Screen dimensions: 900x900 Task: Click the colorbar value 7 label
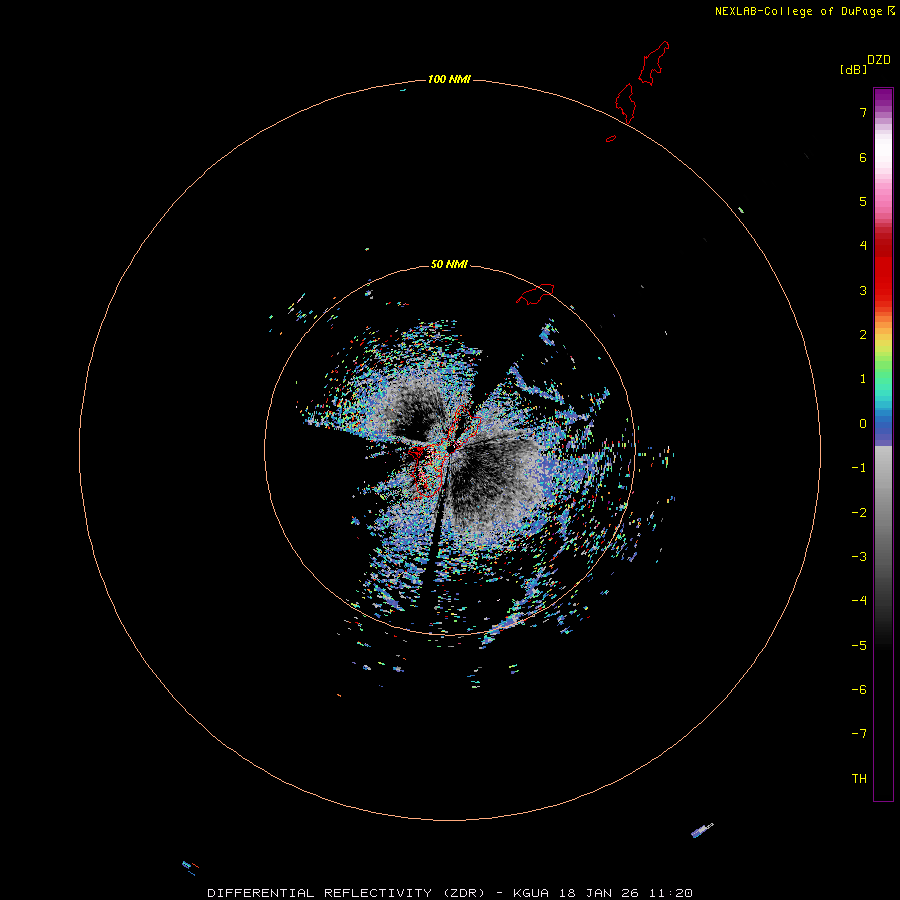pos(863,112)
